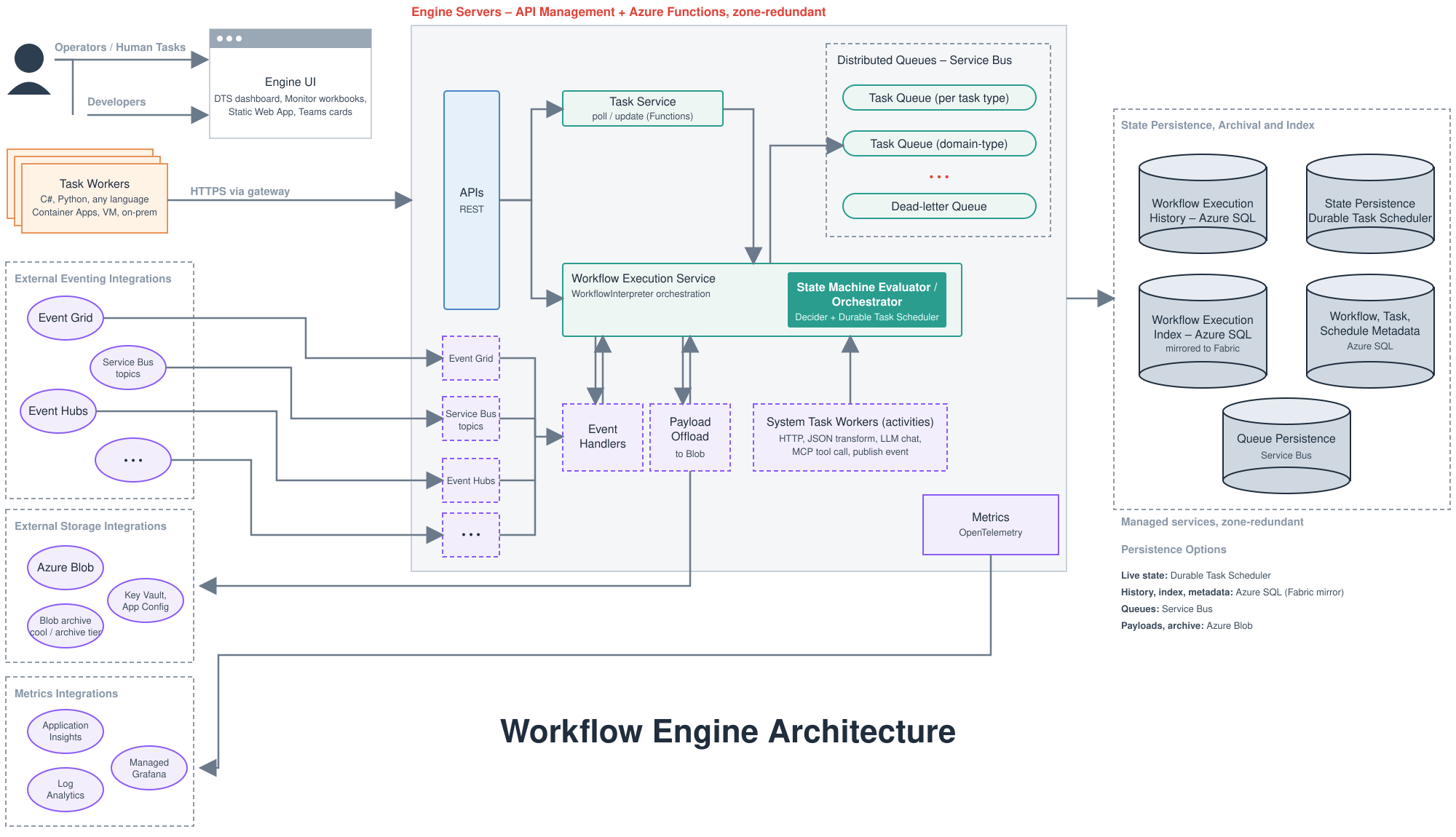Screen dimensions: 1456x837
Task: Click the External Storage Integrations heading
Action: pos(90,526)
